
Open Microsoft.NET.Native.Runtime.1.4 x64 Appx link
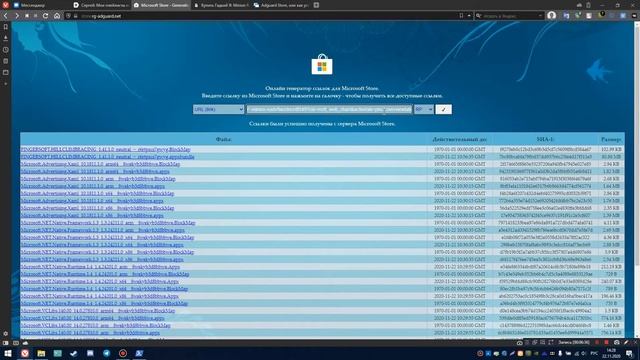[x=100, y=281]
